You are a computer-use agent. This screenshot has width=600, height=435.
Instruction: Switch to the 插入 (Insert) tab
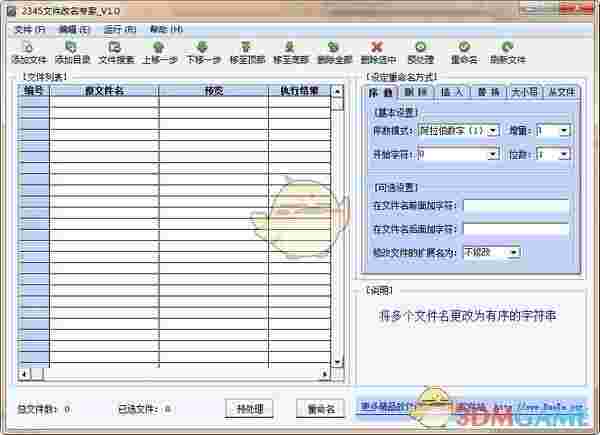point(452,92)
